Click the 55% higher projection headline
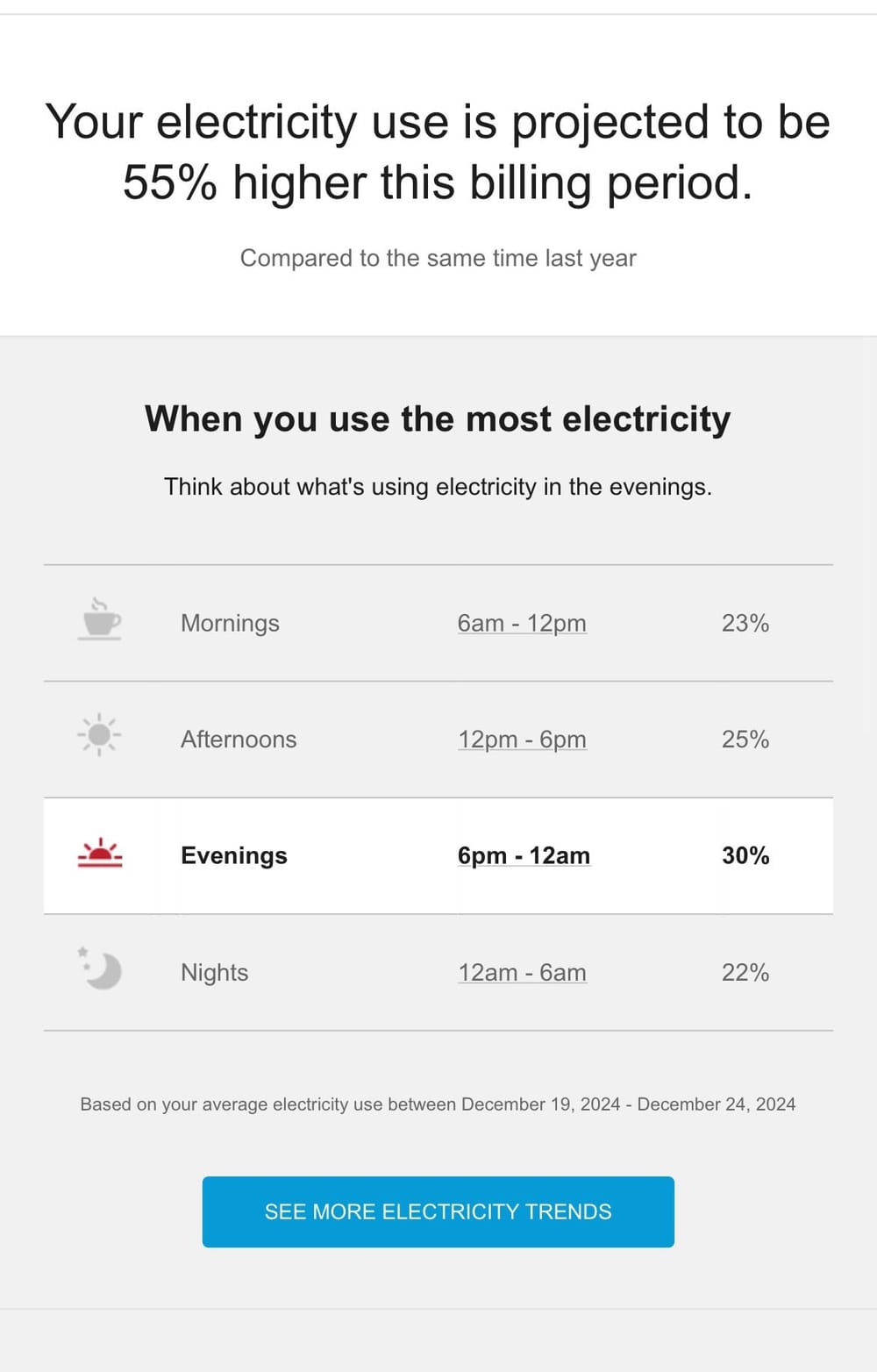The width and height of the screenshot is (877, 1372). 438,152
